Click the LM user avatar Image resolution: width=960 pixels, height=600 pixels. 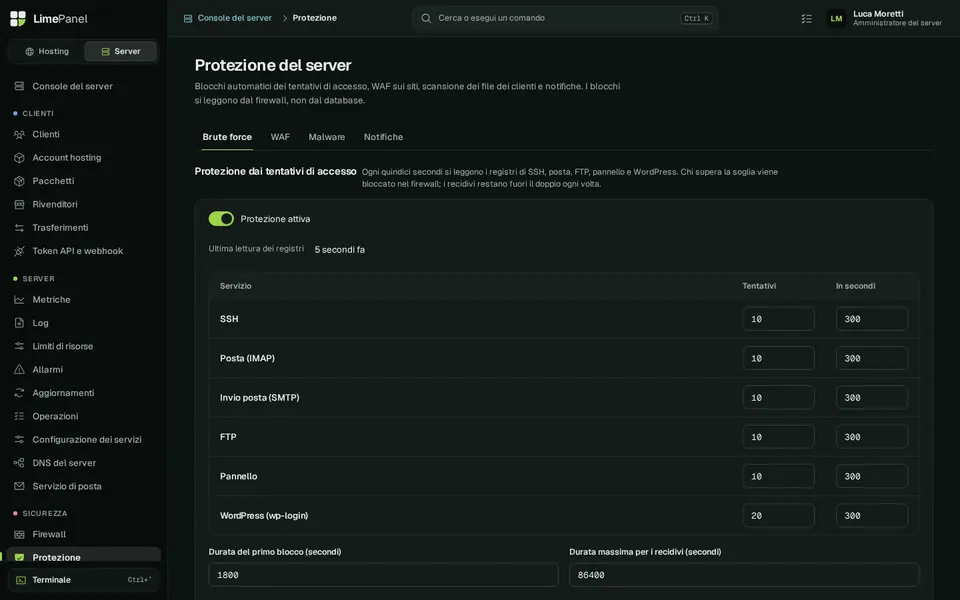click(x=836, y=18)
